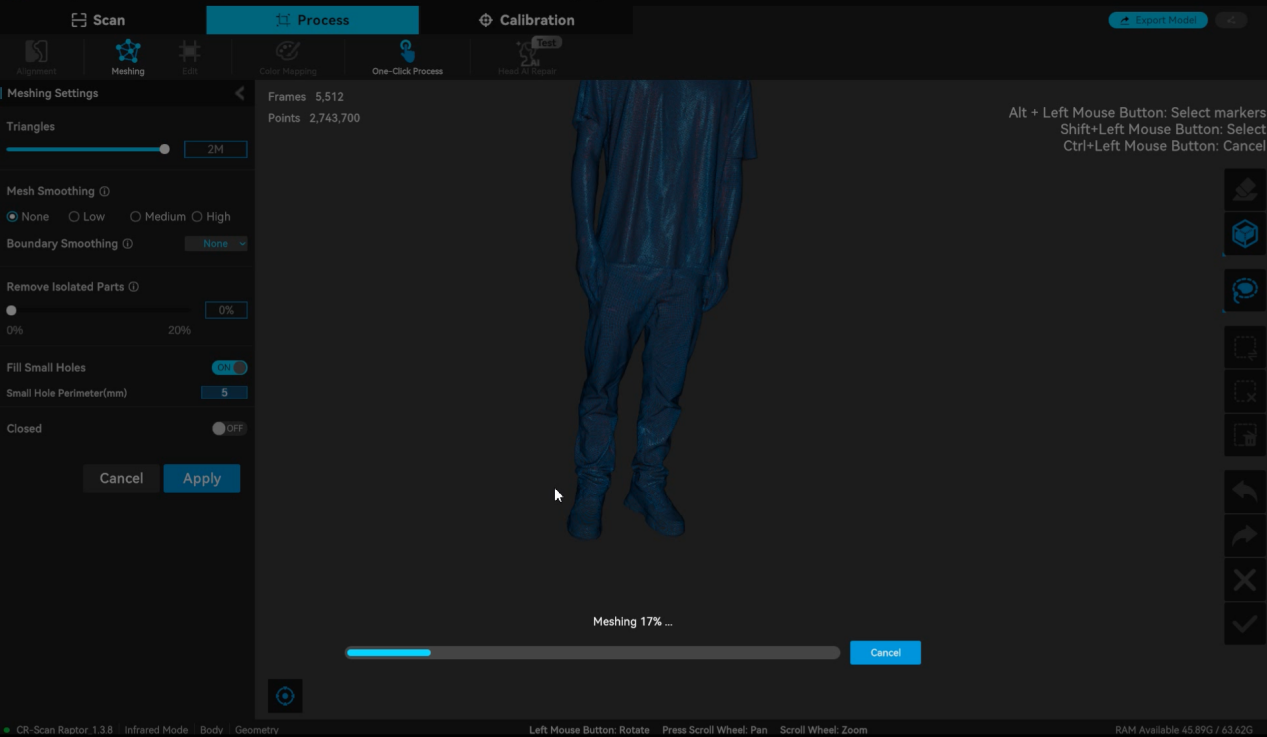Select Low mesh smoothing
The height and width of the screenshot is (737, 1267).
(x=74, y=217)
